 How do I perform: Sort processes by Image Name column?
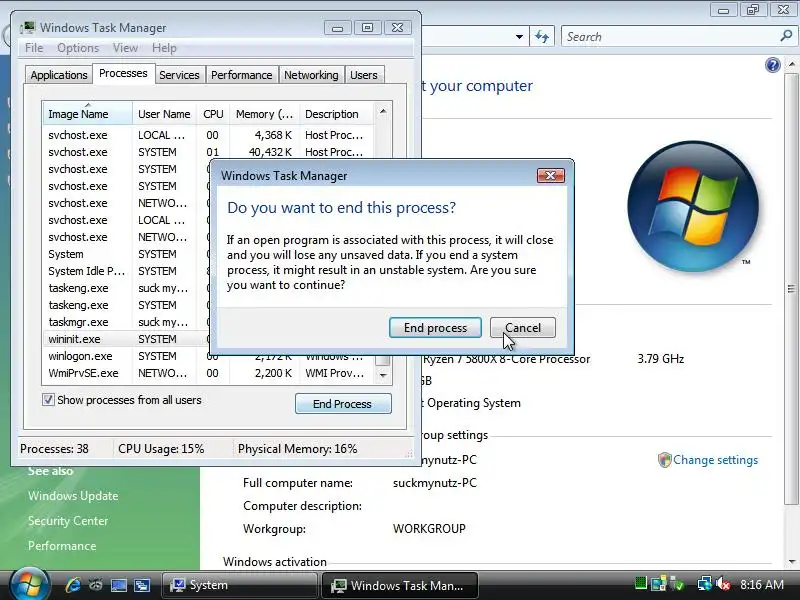[87, 114]
